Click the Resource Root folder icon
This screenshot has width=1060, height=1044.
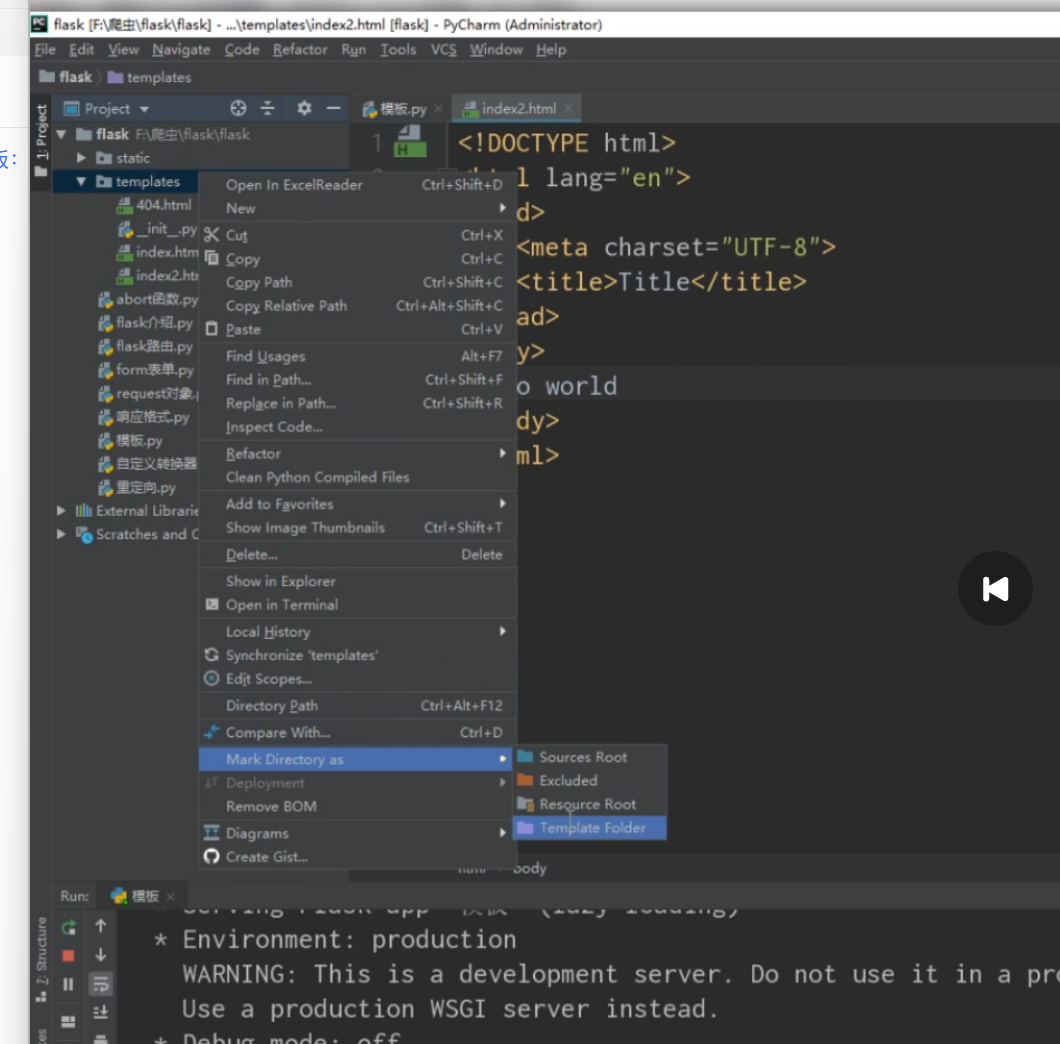(x=525, y=804)
